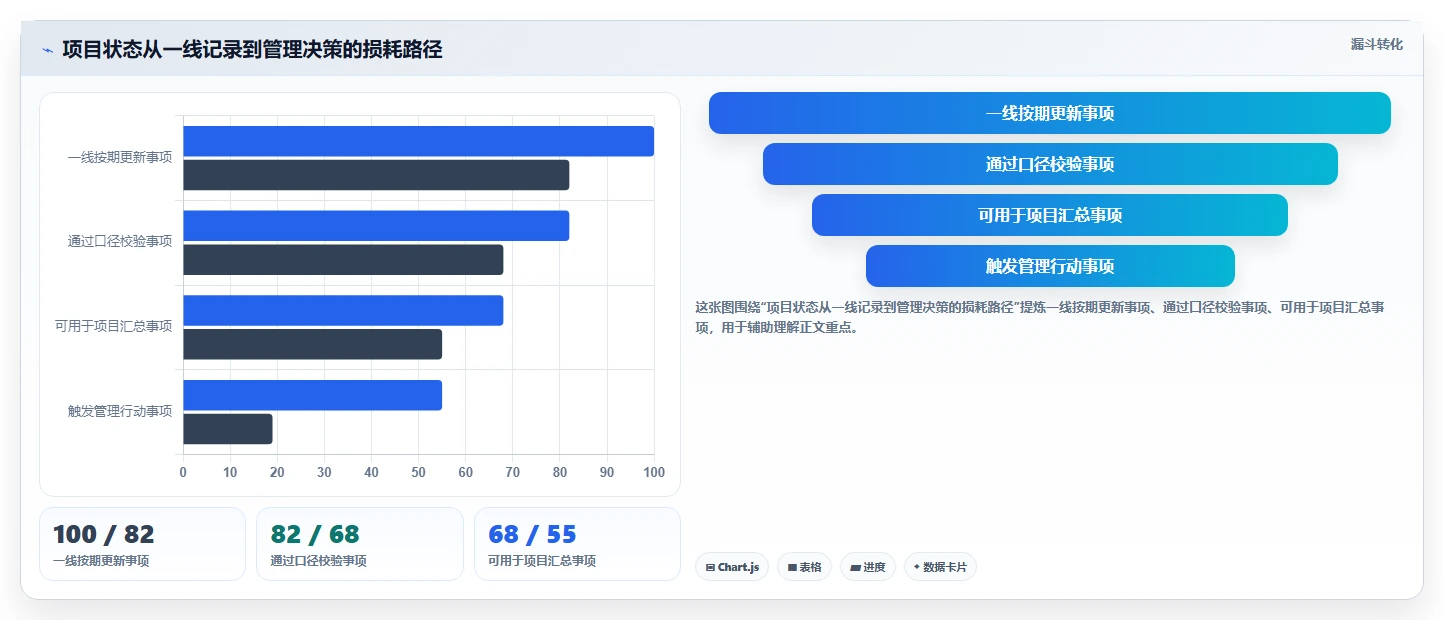The height and width of the screenshot is (620, 1444).
Task: Open the 68 / 55 stat card
Action: tap(577, 544)
